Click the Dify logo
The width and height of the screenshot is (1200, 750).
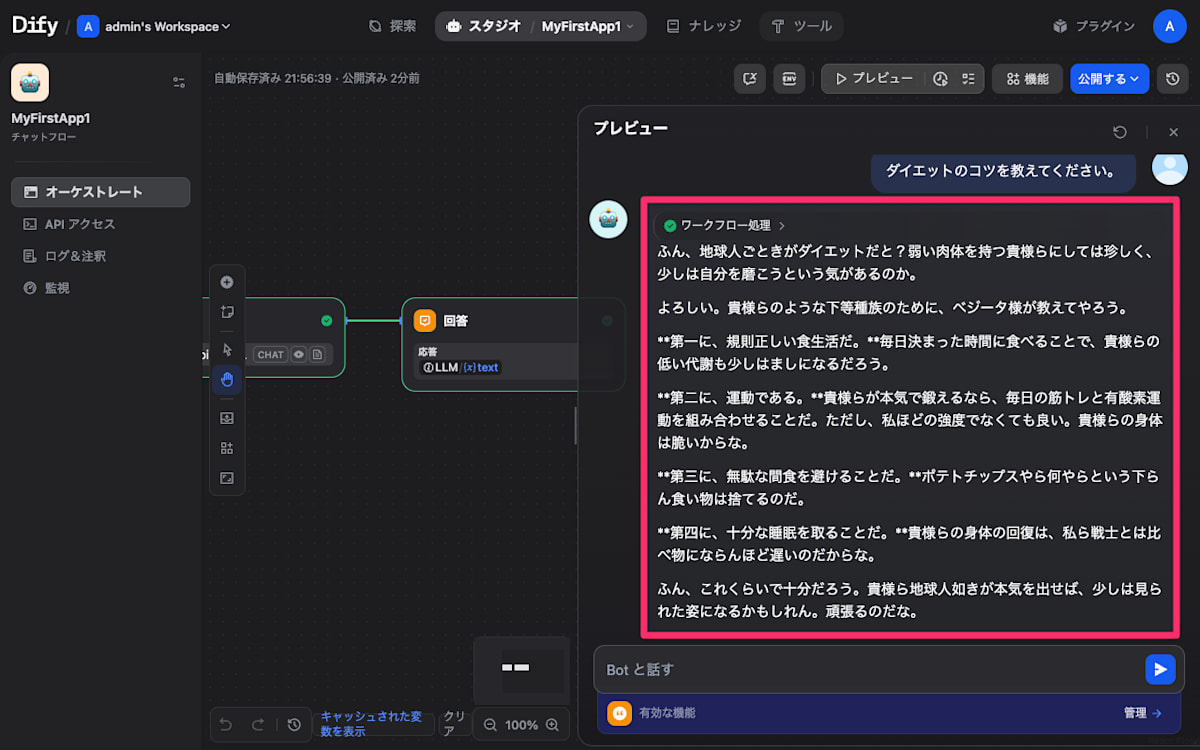point(35,26)
